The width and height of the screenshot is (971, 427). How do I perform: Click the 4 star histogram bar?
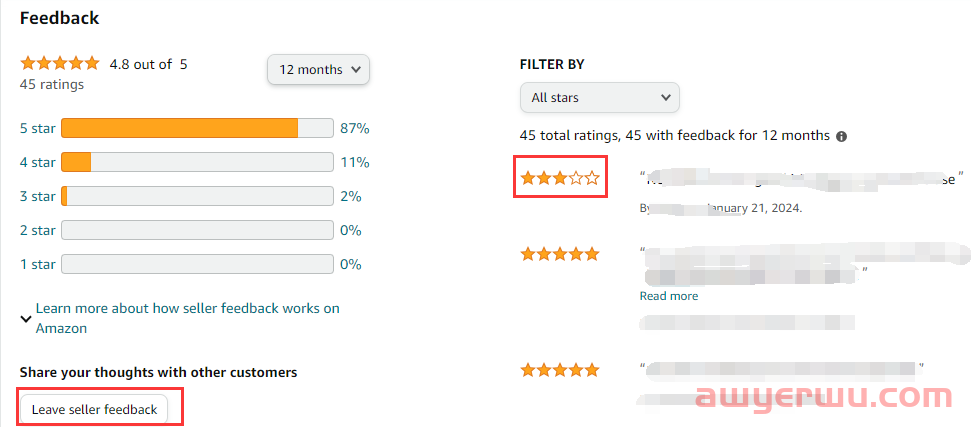tap(198, 163)
